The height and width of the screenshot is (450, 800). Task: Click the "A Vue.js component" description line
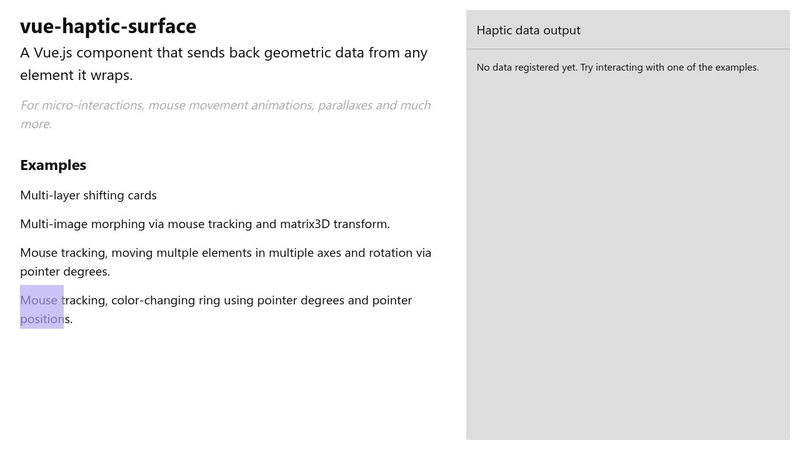pos(224,53)
